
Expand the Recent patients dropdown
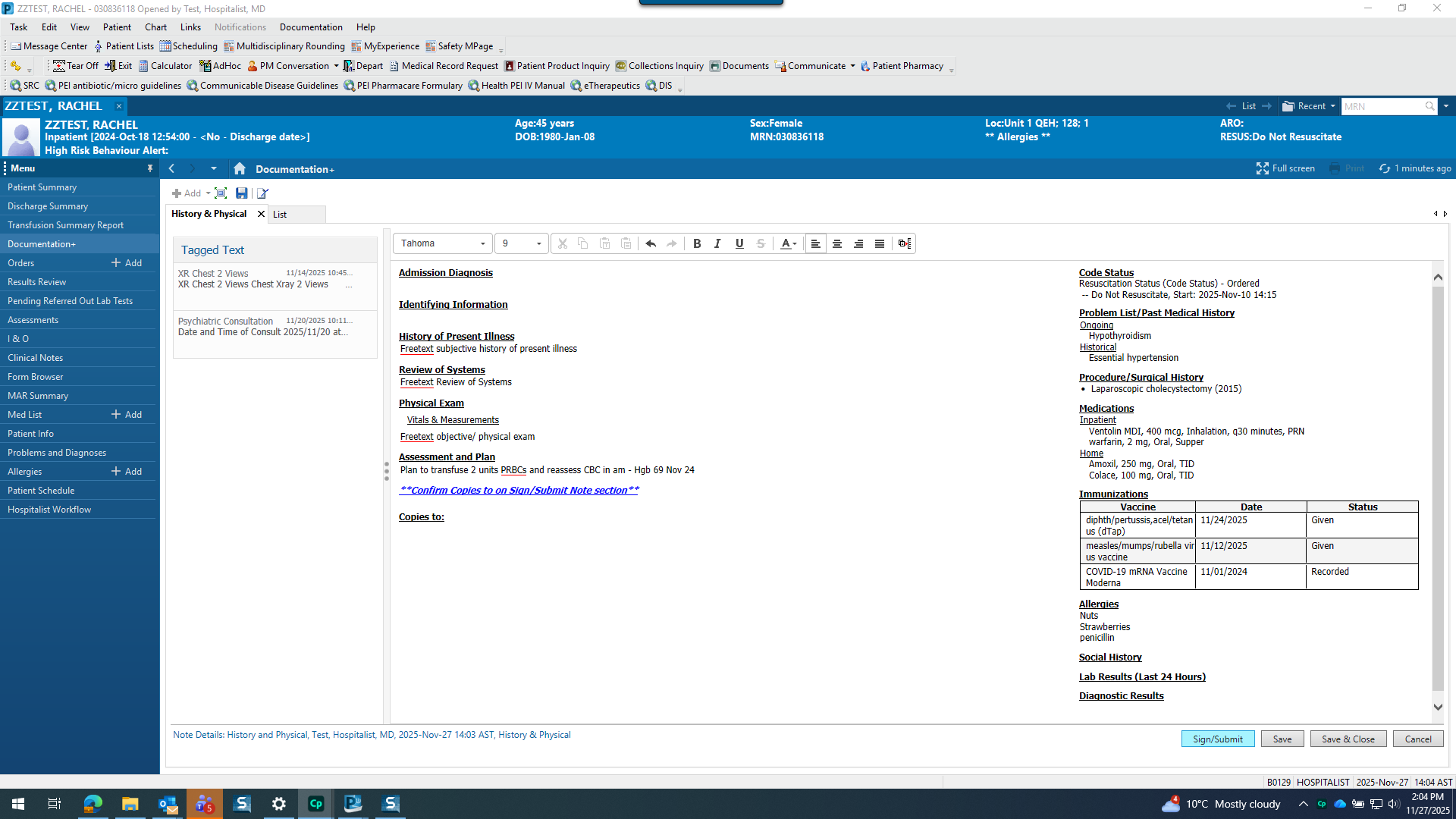[x=1332, y=106]
